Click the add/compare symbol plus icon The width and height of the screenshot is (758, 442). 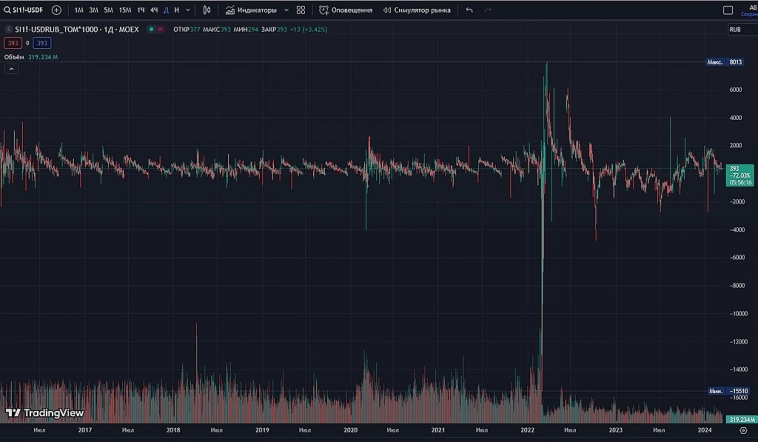coord(56,10)
